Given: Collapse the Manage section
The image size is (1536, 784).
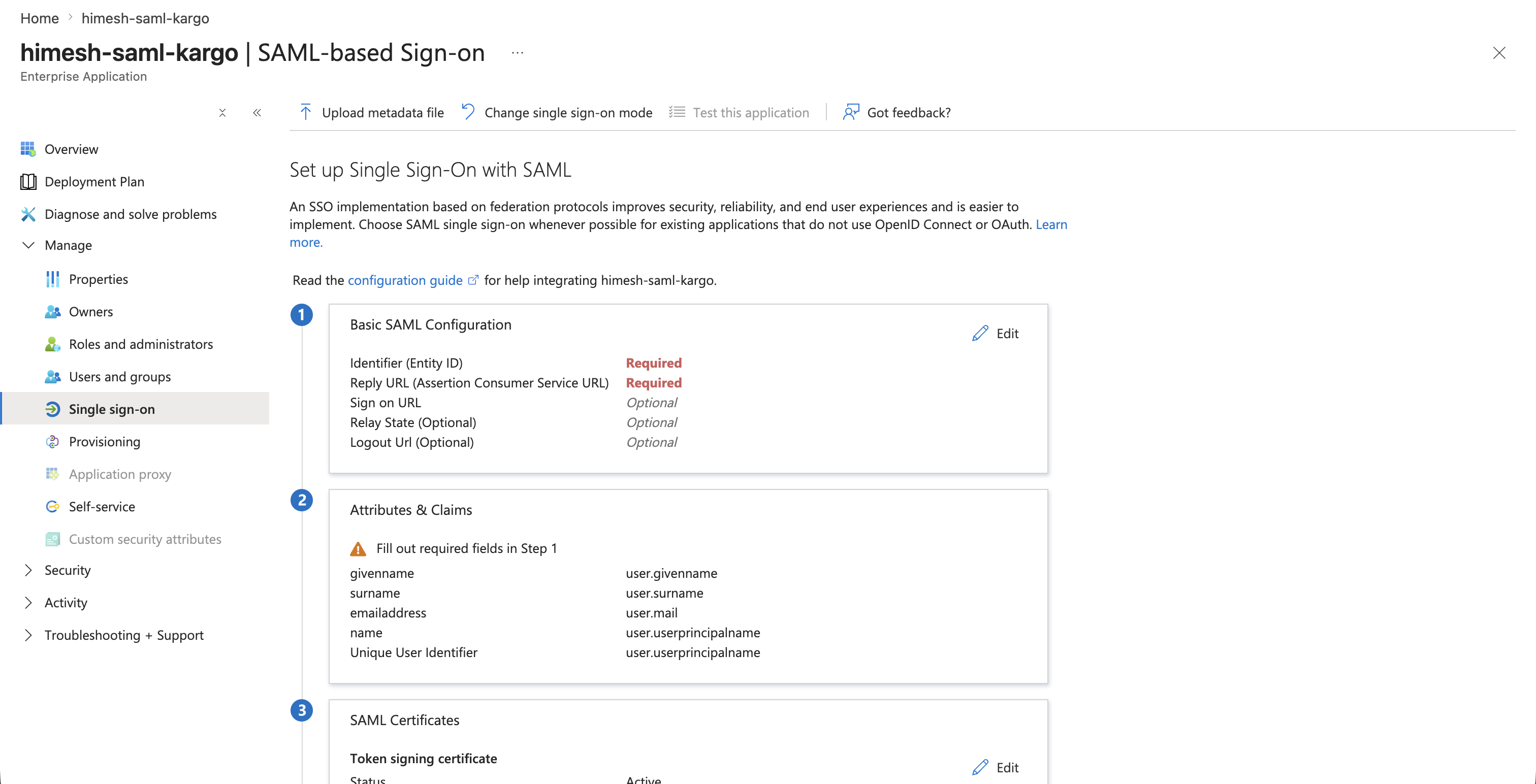Looking at the screenshot, I should pyautogui.click(x=28, y=245).
